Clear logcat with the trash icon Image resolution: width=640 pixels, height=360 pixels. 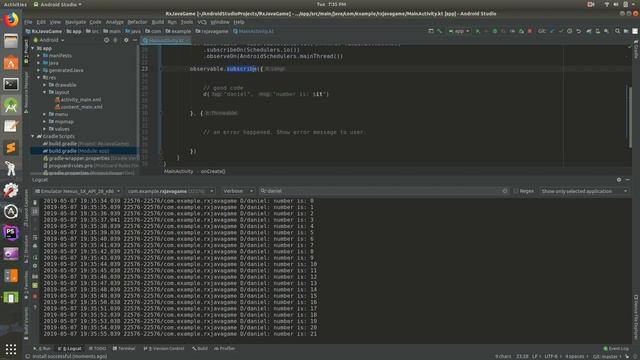pyautogui.click(x=35, y=202)
